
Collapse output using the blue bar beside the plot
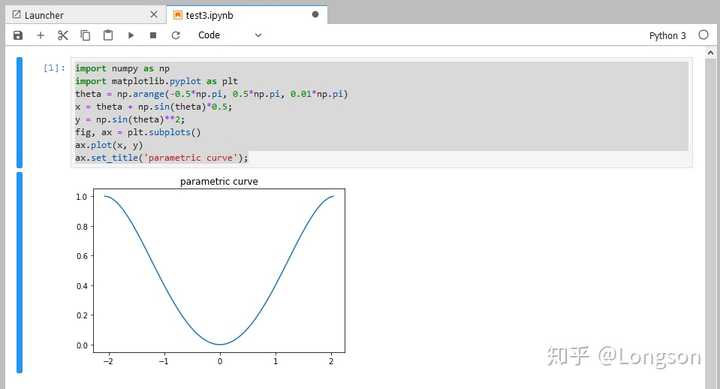[x=19, y=272]
